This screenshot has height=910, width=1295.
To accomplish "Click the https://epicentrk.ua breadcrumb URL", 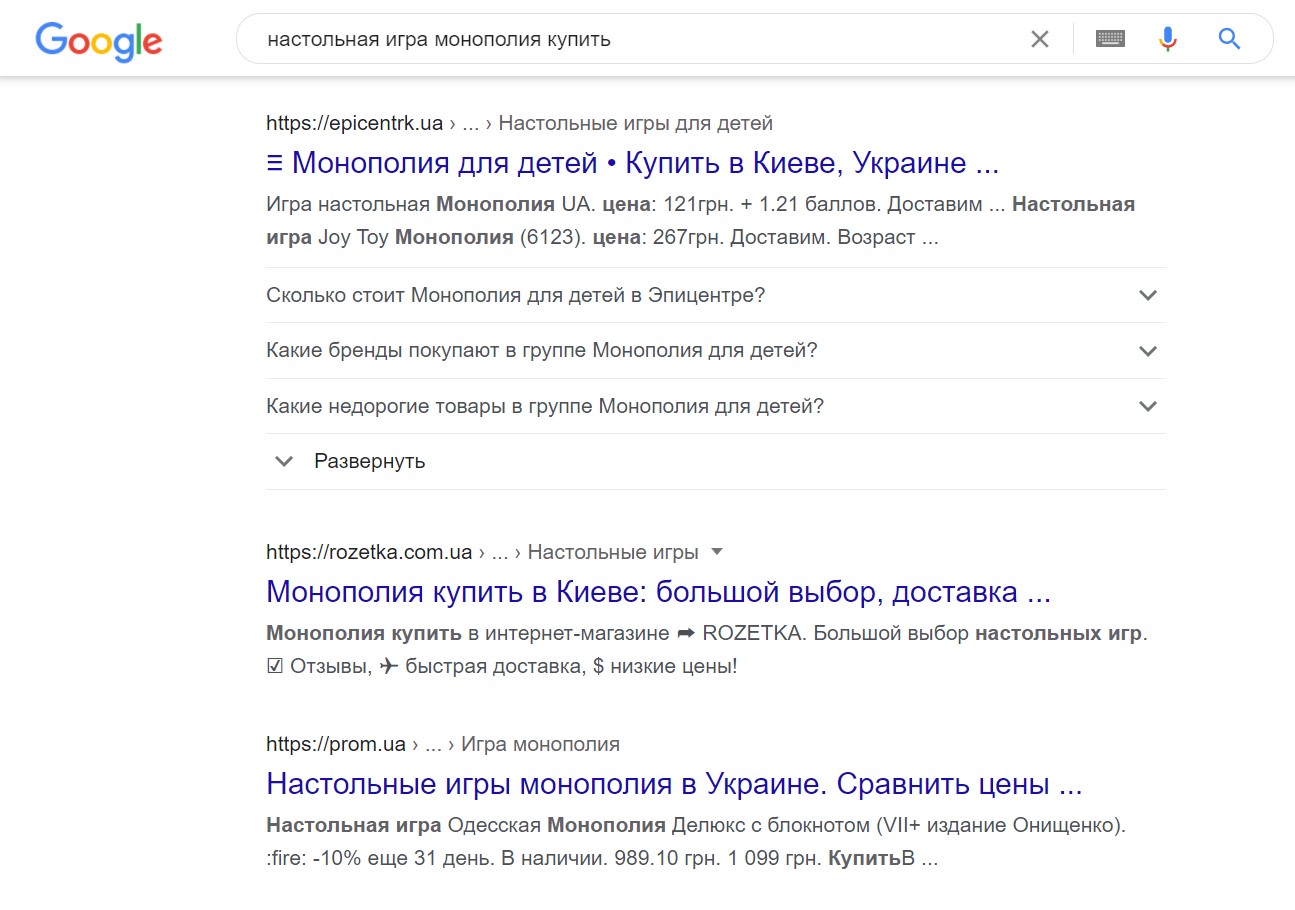I will coord(354,123).
